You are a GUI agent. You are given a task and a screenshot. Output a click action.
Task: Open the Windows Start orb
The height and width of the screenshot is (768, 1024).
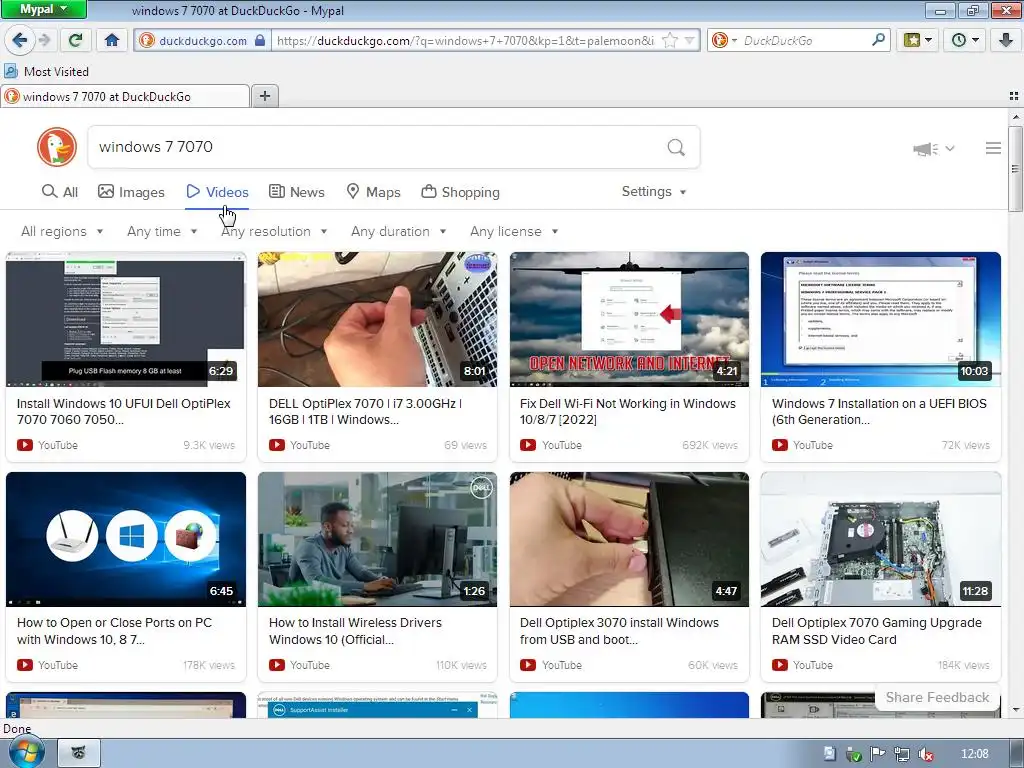point(26,752)
